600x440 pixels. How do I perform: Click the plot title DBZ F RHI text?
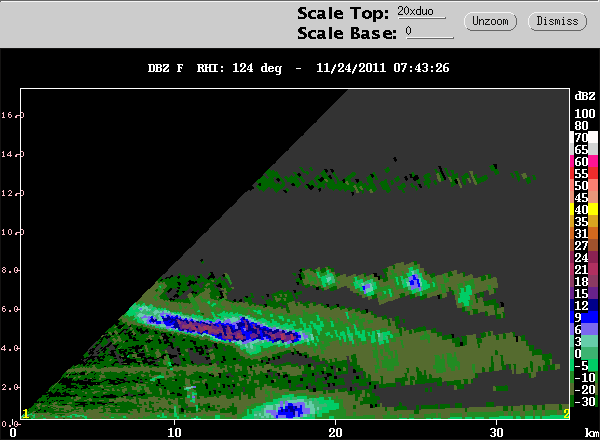click(x=298, y=68)
